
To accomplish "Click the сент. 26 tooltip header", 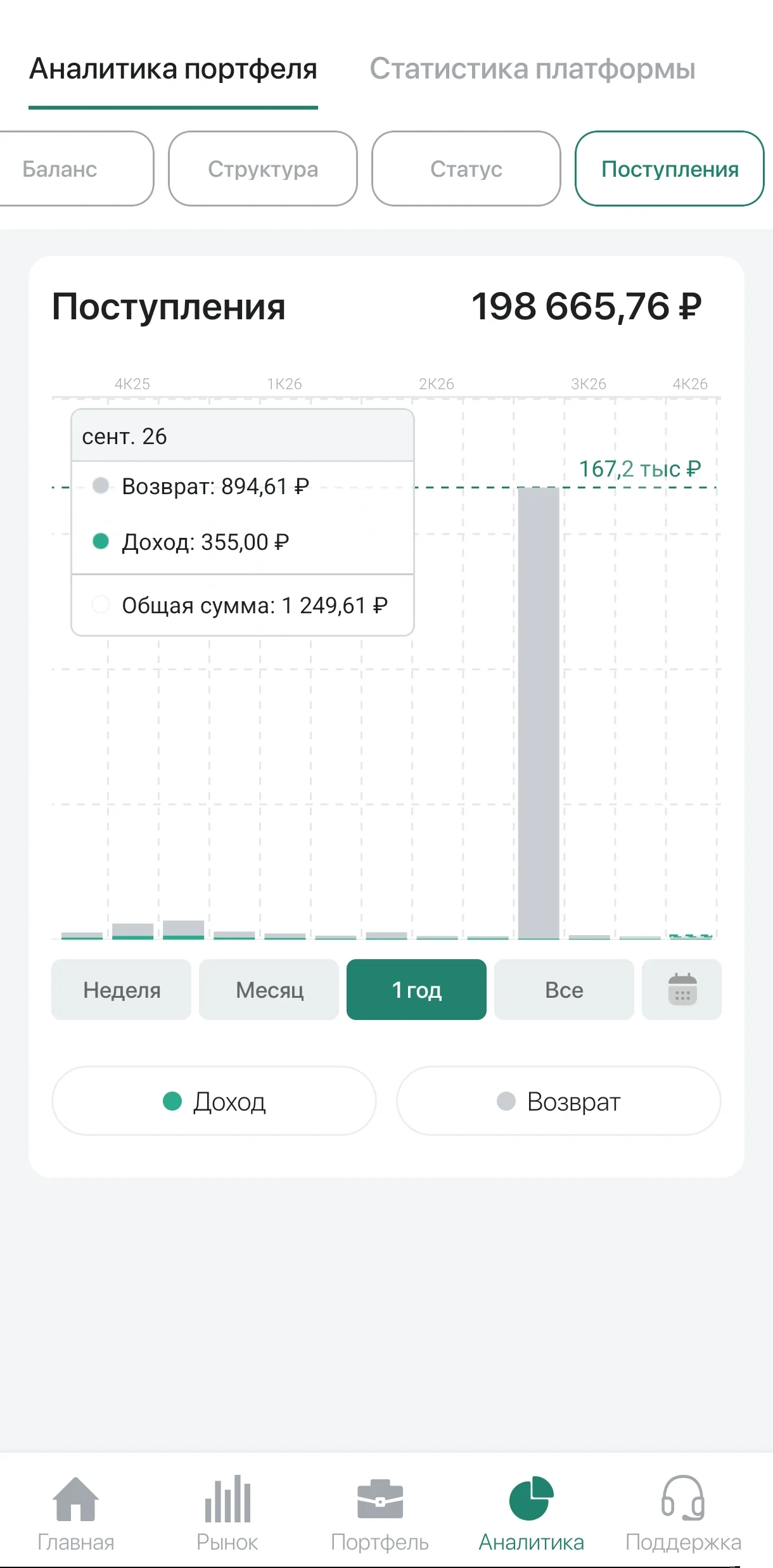I will (x=243, y=436).
